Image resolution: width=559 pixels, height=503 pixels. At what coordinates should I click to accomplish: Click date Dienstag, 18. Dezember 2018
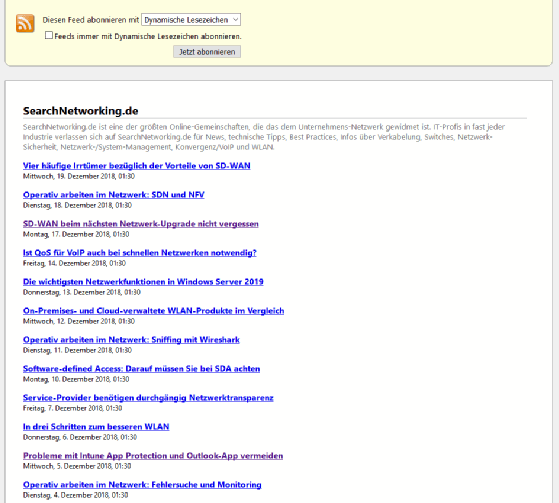(77, 205)
